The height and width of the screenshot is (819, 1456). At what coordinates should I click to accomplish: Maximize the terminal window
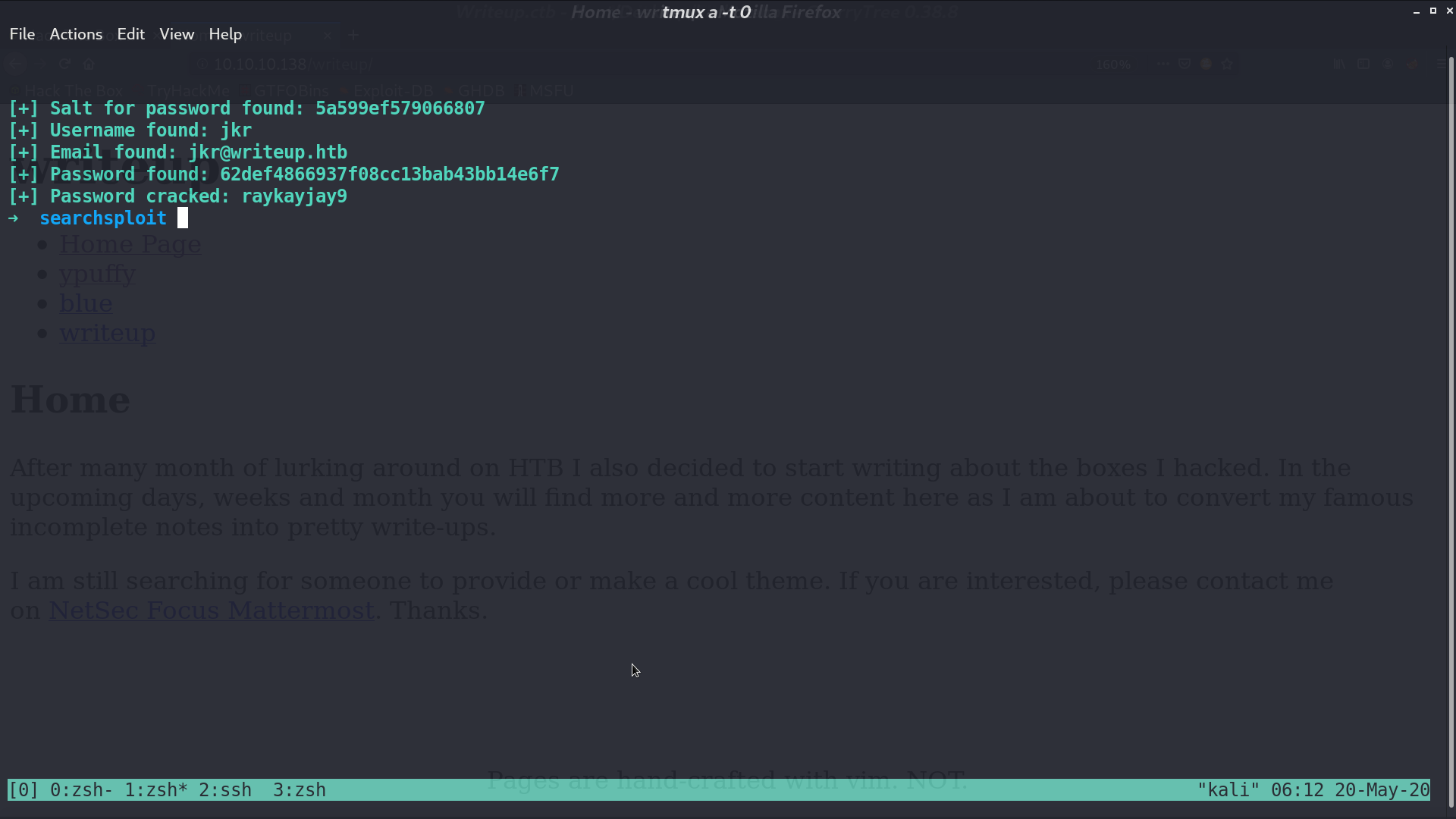click(x=1432, y=11)
